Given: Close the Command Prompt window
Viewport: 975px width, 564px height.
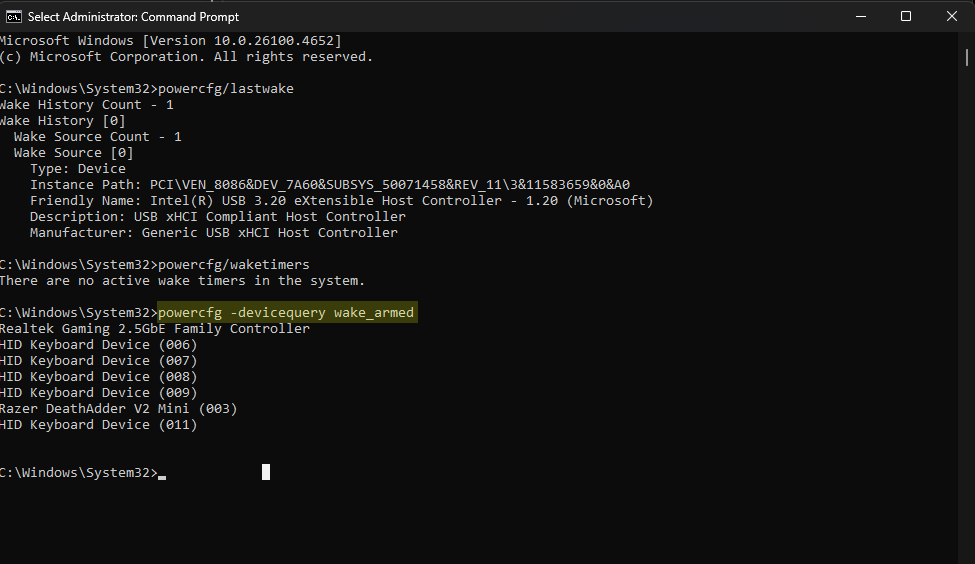Looking at the screenshot, I should 951,17.
